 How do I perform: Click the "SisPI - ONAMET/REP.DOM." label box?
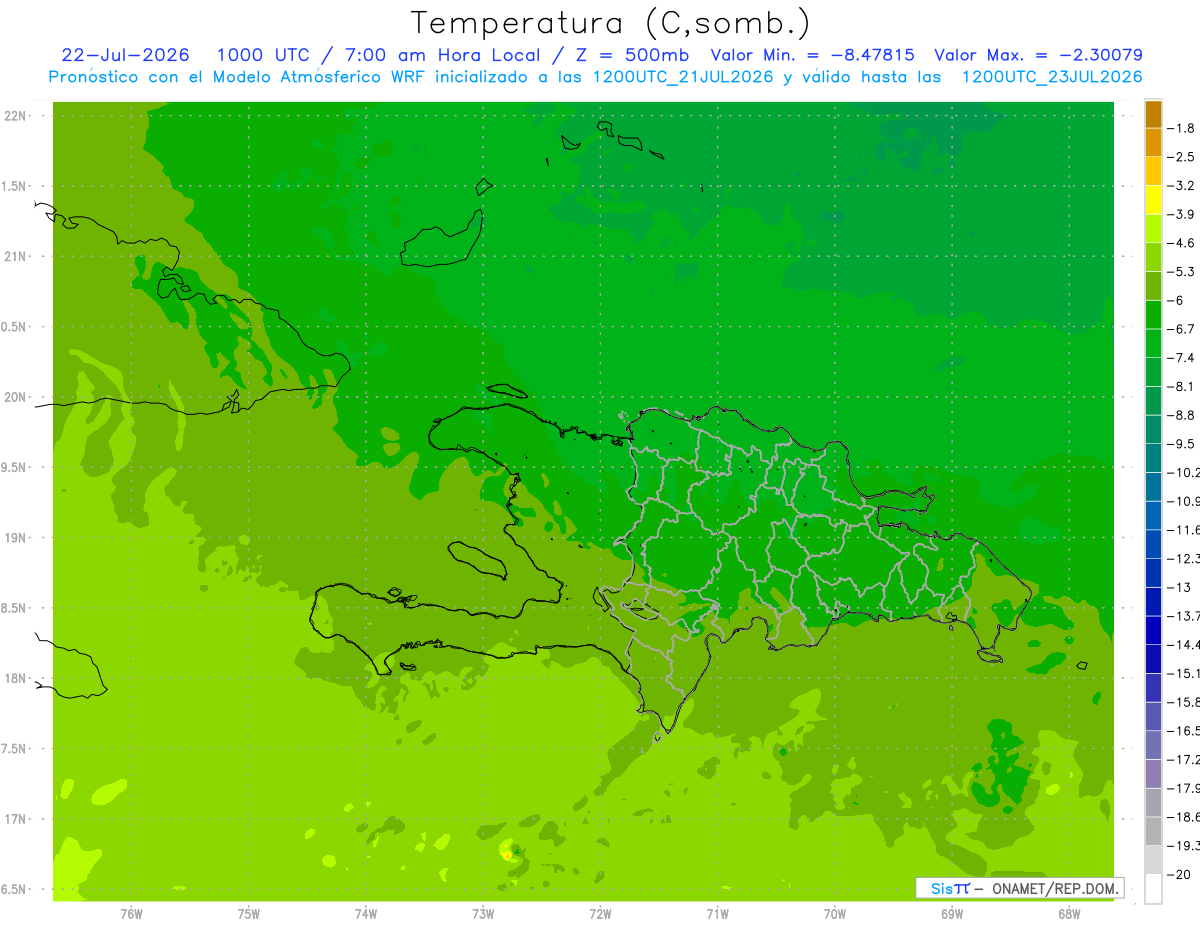1019,888
